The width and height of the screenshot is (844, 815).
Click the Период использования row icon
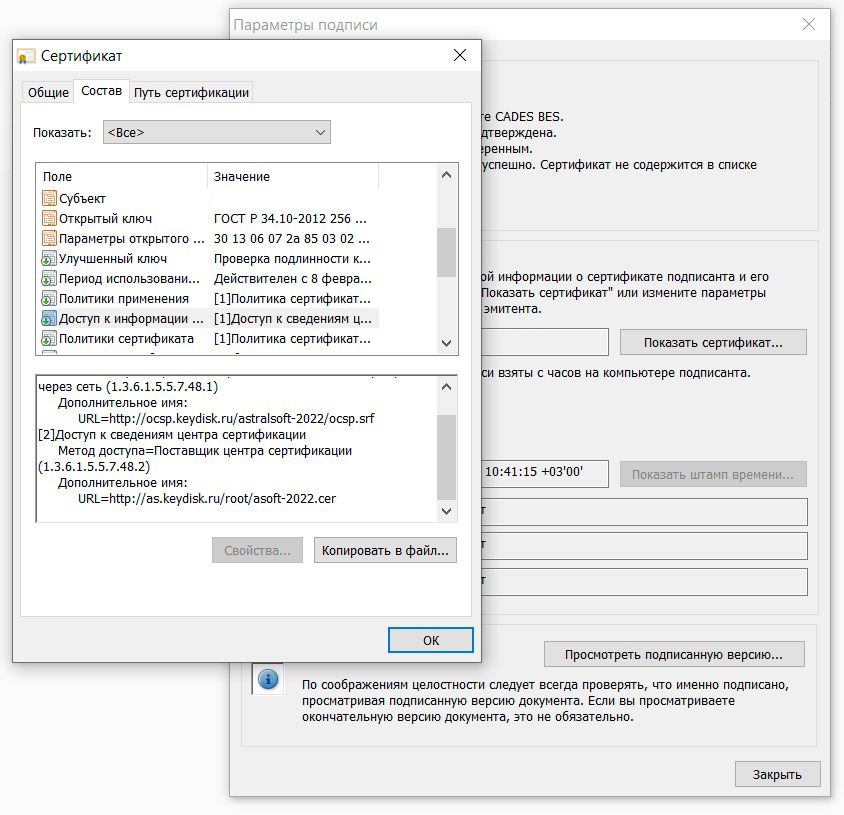(49, 278)
